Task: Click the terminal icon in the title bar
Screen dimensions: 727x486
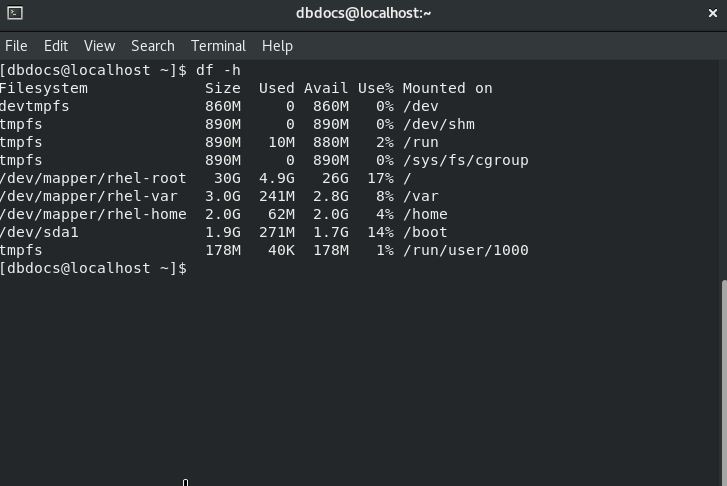Action: point(15,13)
